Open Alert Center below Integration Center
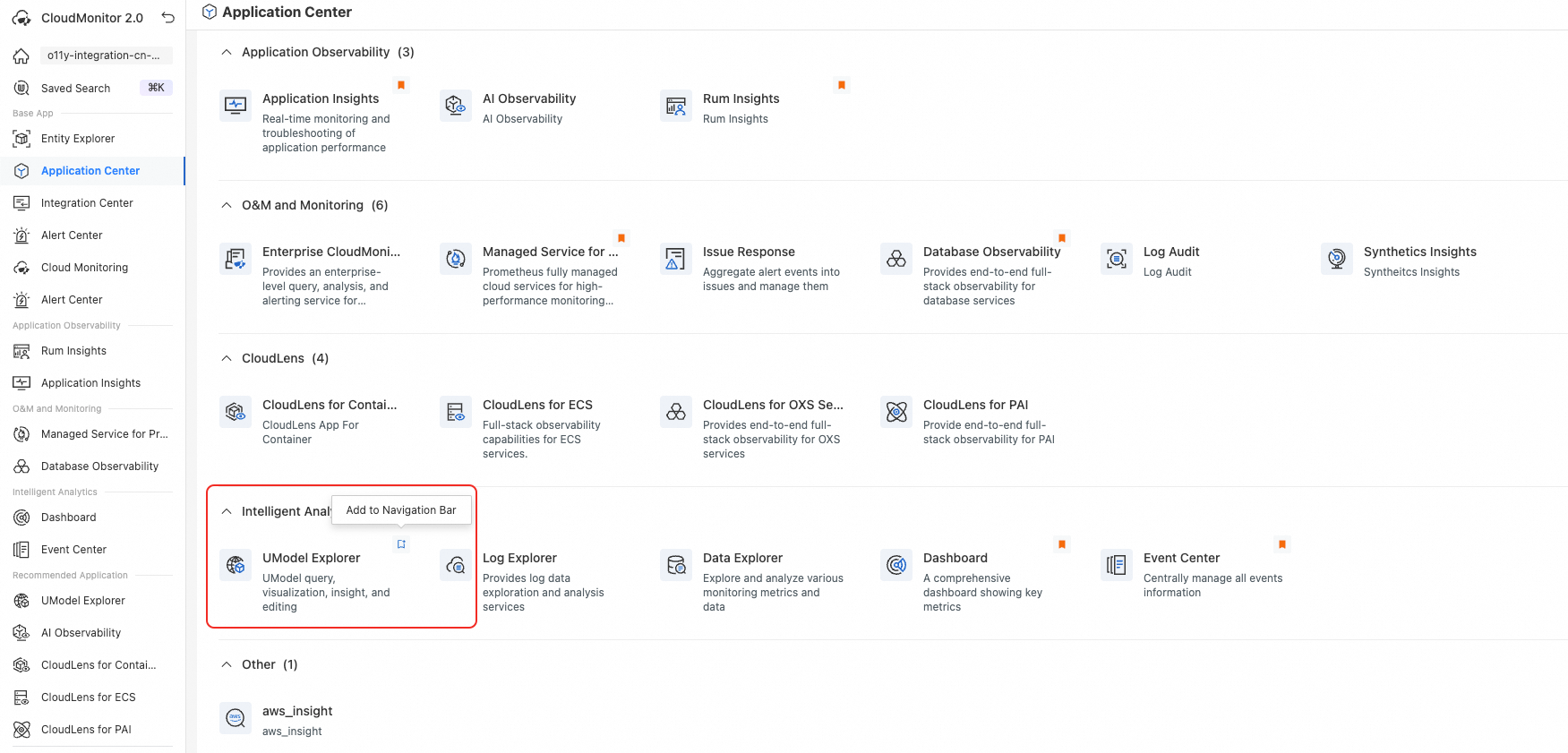The width and height of the screenshot is (1568, 753). pos(92,235)
